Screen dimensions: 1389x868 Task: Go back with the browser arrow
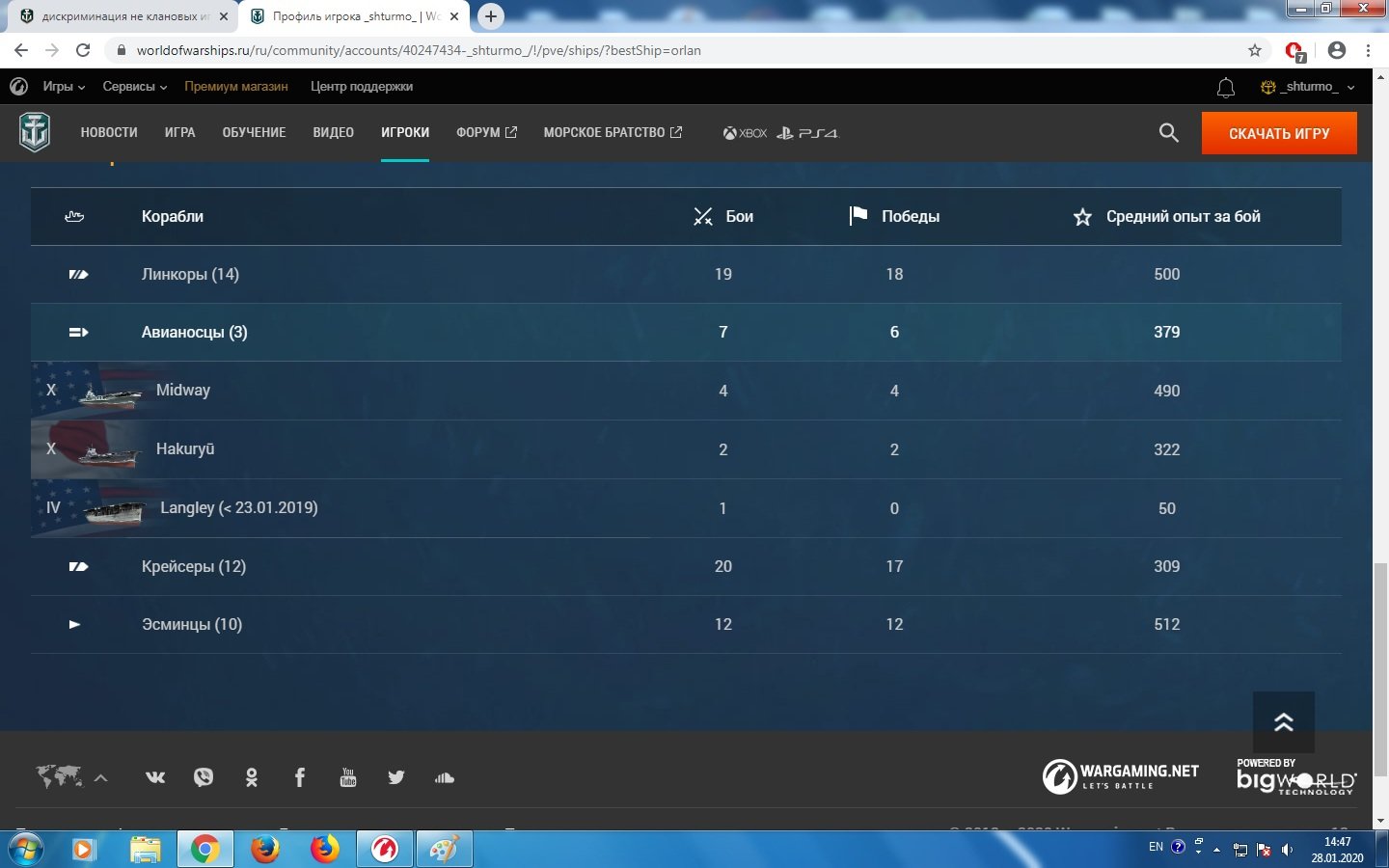pyautogui.click(x=21, y=50)
